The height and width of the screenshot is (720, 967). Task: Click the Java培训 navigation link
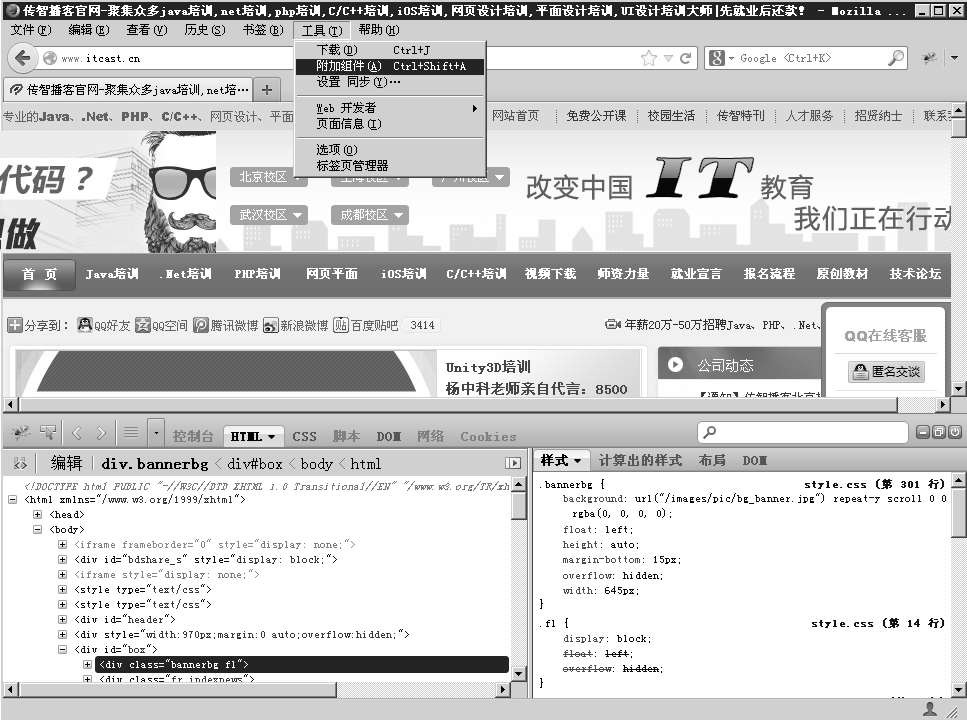(112, 274)
